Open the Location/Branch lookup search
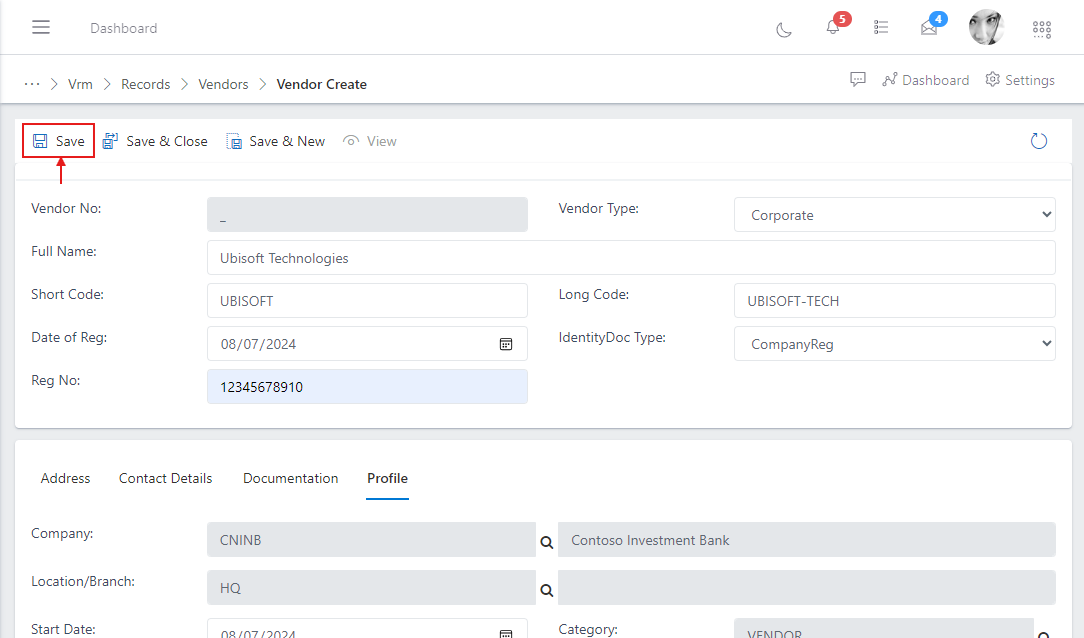 pos(546,588)
